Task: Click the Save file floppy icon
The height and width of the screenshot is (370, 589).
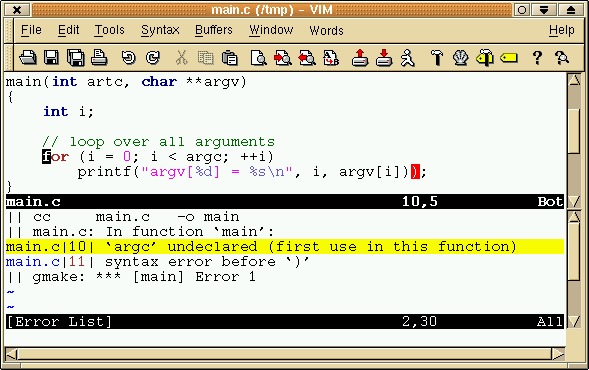Action: click(51, 58)
